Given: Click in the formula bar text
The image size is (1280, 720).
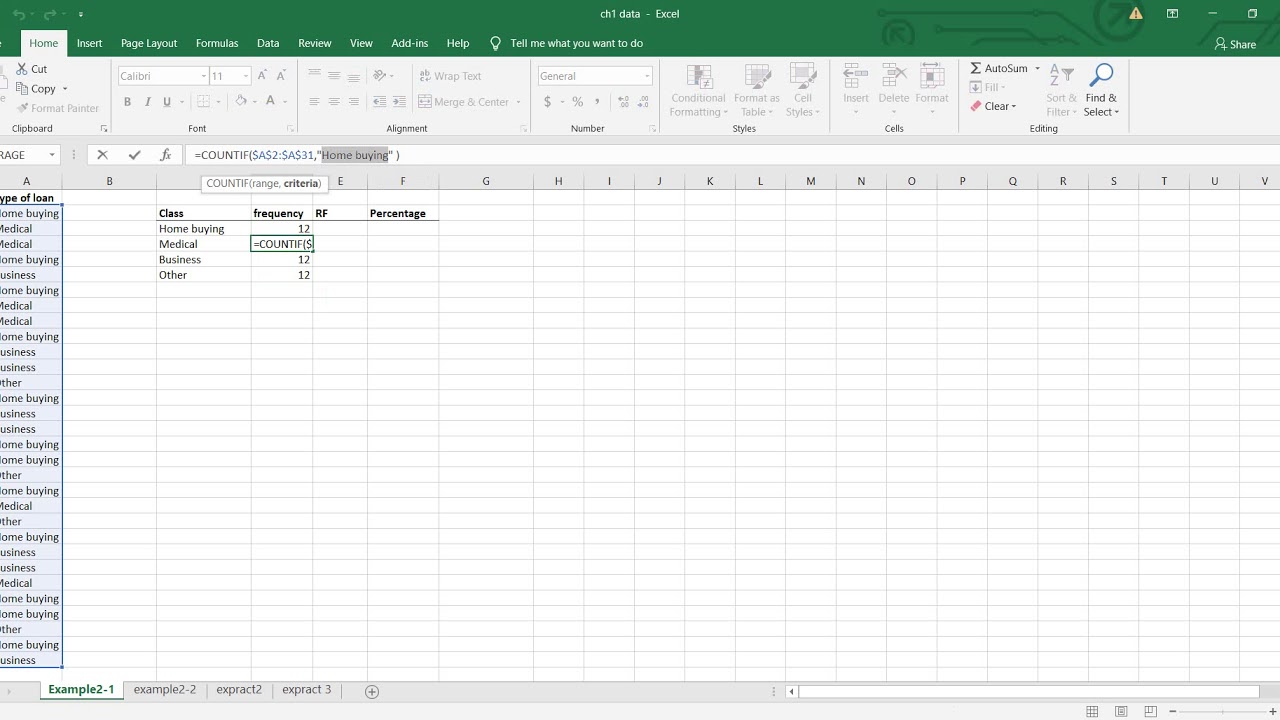Looking at the screenshot, I should (297, 155).
